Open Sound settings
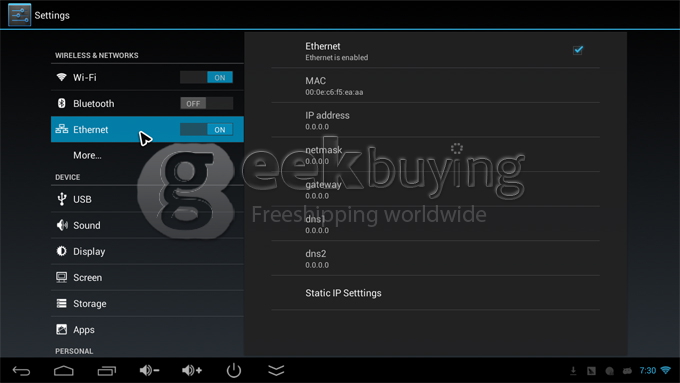This screenshot has width=680, height=383. 147,225
